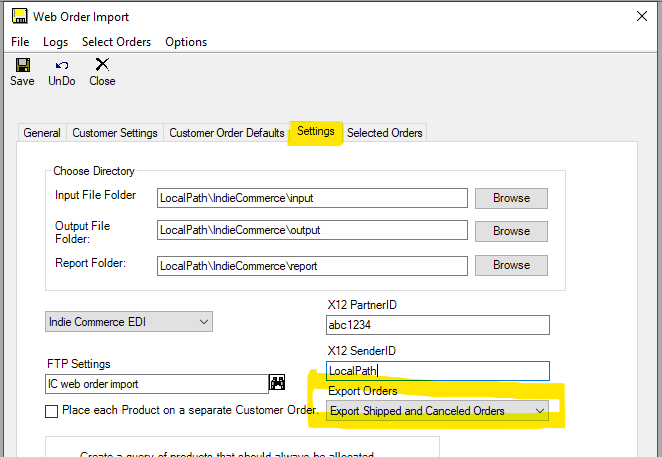Click the Web Order Import title bar icon
662x457 pixels.
click(x=19, y=16)
